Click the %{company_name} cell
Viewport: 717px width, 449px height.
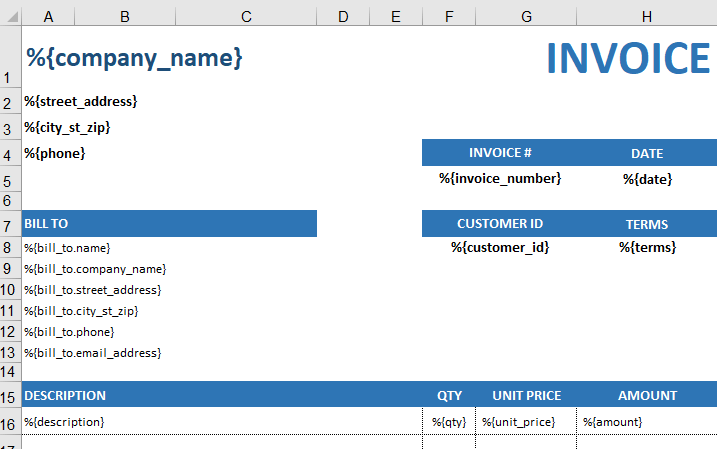coord(134,58)
